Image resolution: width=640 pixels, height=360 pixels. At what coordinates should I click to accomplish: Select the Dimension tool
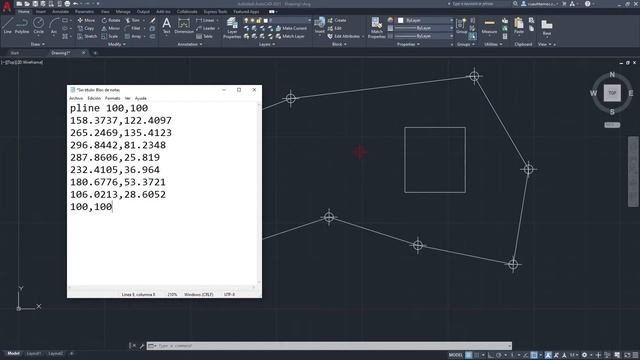tap(184, 25)
